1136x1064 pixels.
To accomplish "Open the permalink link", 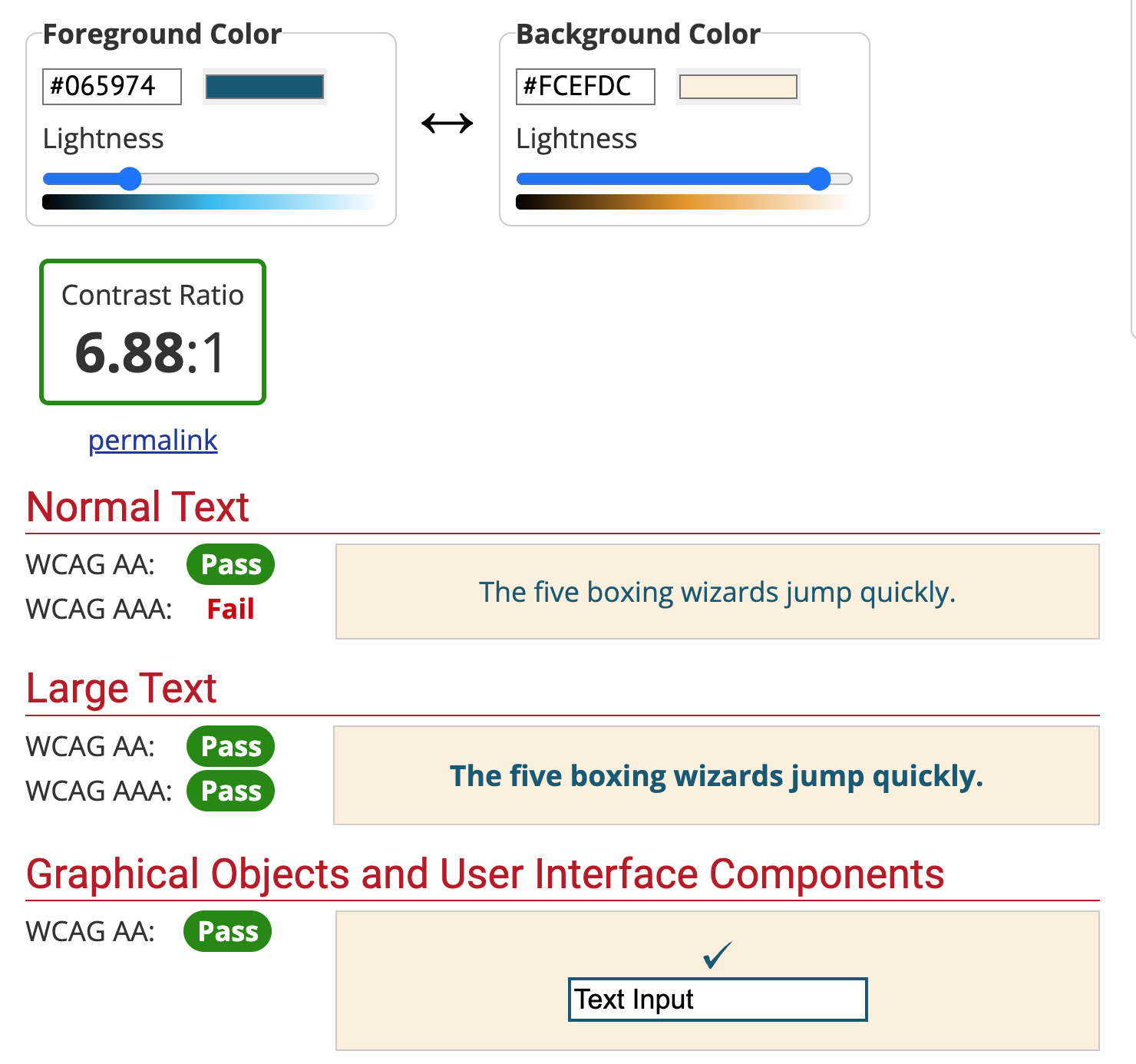I will click(153, 441).
